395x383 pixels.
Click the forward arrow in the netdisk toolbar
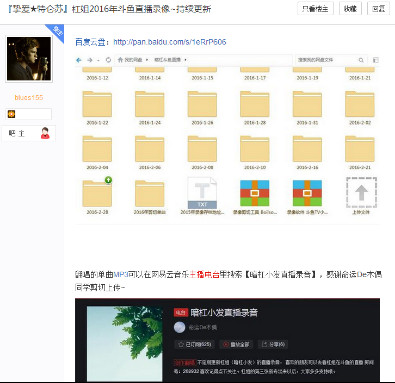pos(90,60)
